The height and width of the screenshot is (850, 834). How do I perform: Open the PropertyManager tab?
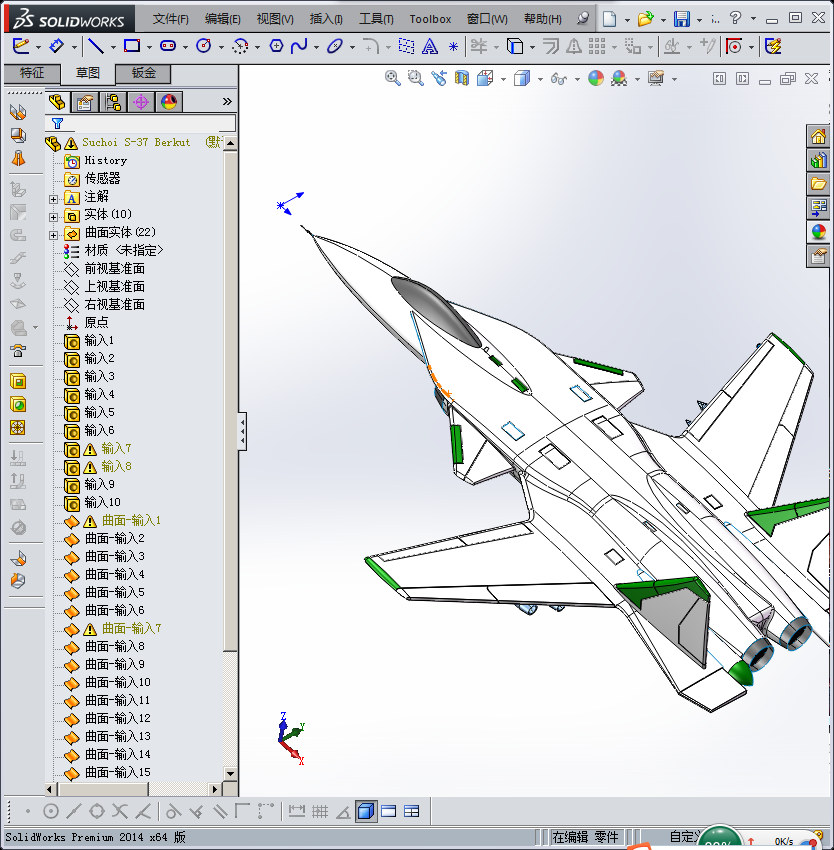pos(85,102)
